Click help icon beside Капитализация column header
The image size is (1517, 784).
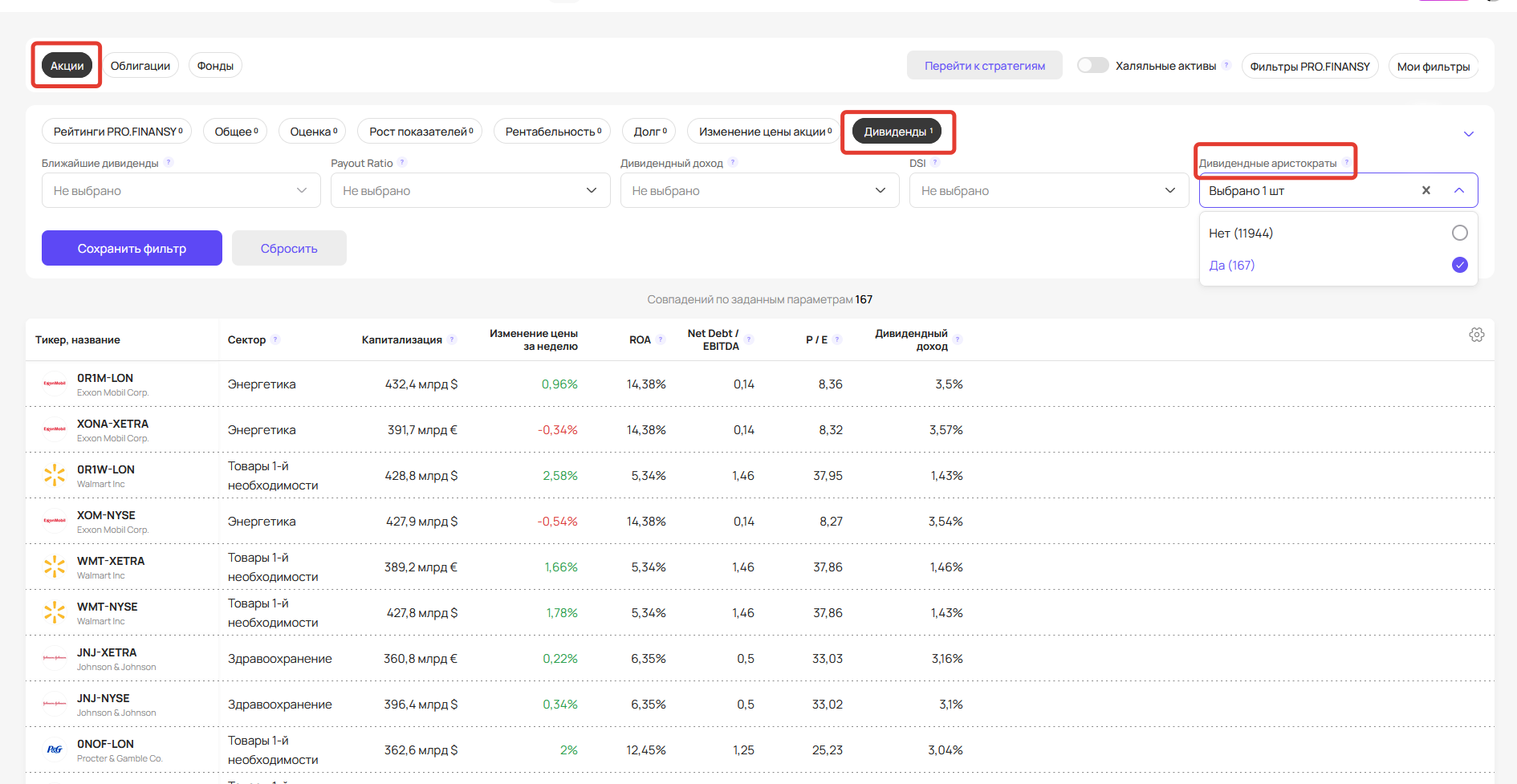click(x=452, y=339)
